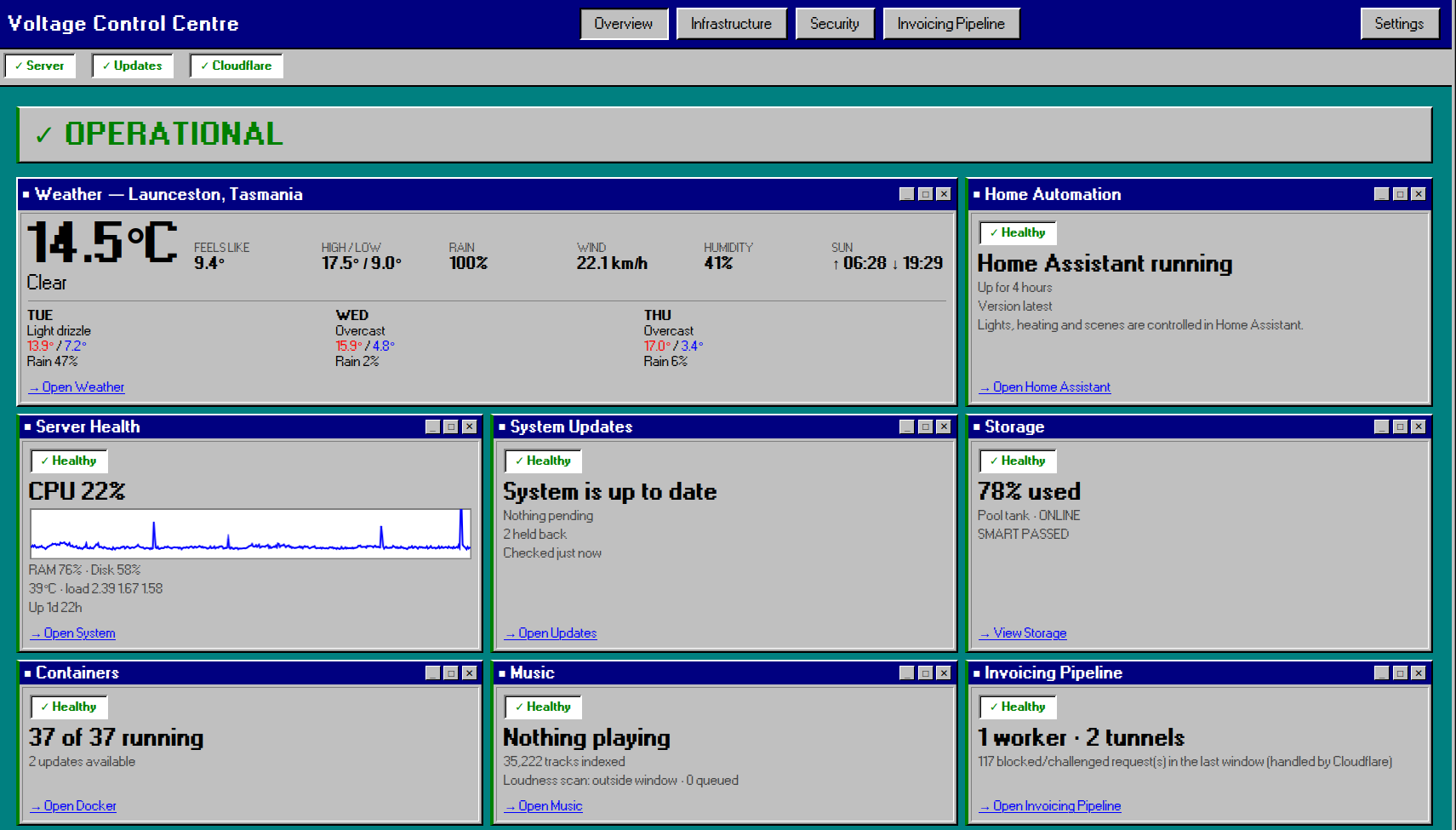Click the CPU usage graph
The image size is (1456, 830).
click(x=250, y=534)
